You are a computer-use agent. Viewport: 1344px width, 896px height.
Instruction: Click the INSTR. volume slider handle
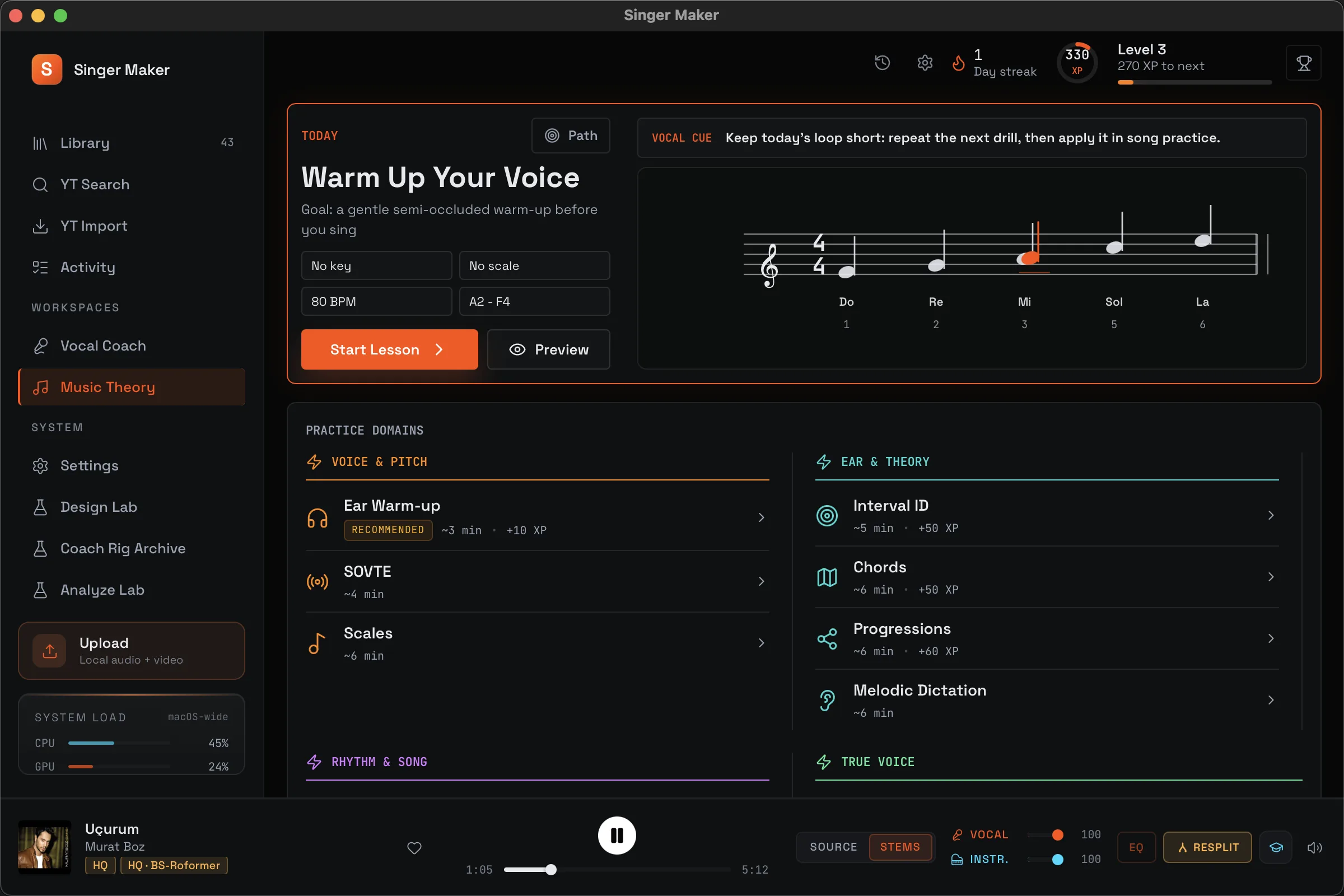click(x=1058, y=860)
